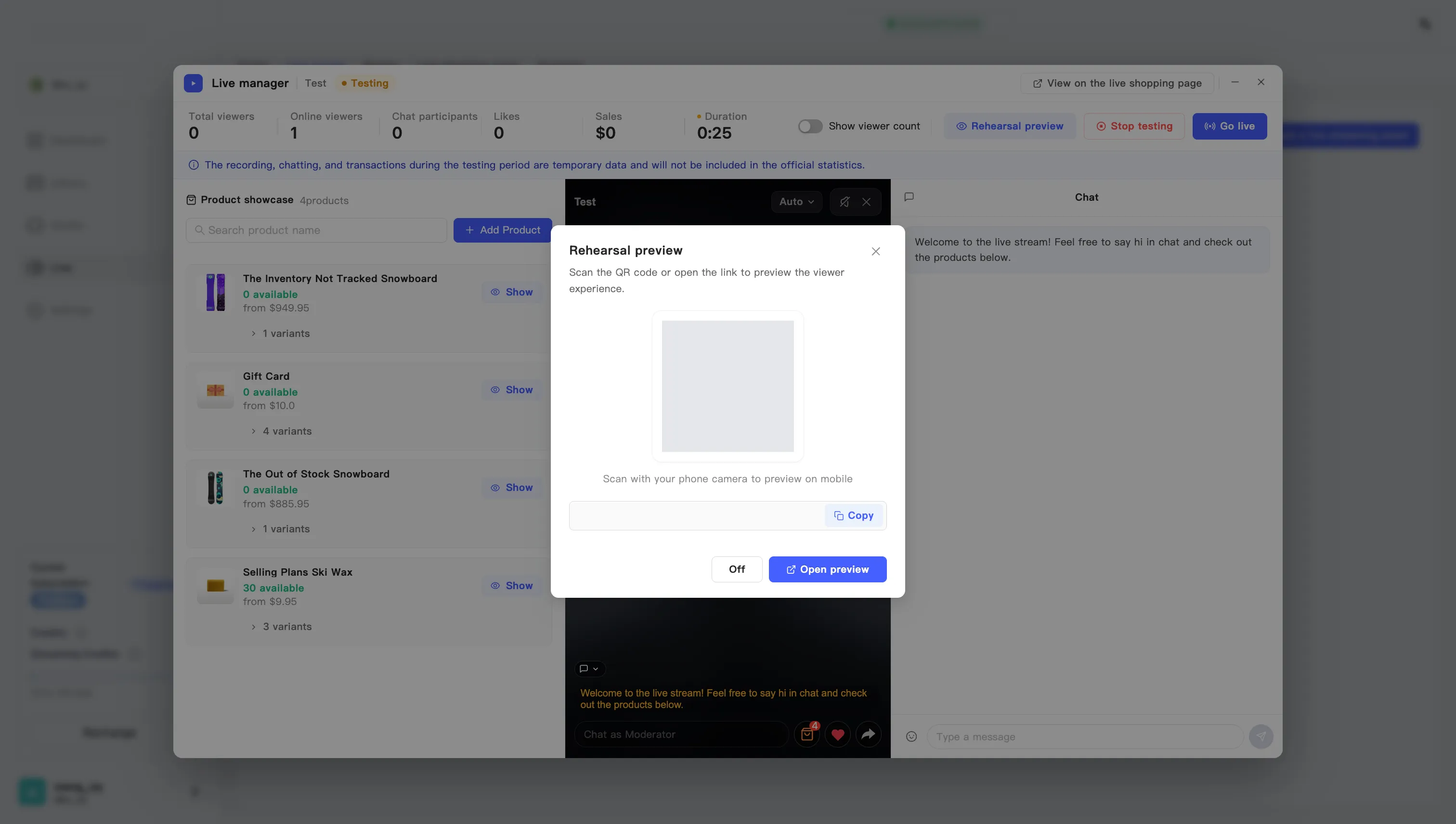
Task: Click the Chat panel title
Action: click(x=1086, y=197)
